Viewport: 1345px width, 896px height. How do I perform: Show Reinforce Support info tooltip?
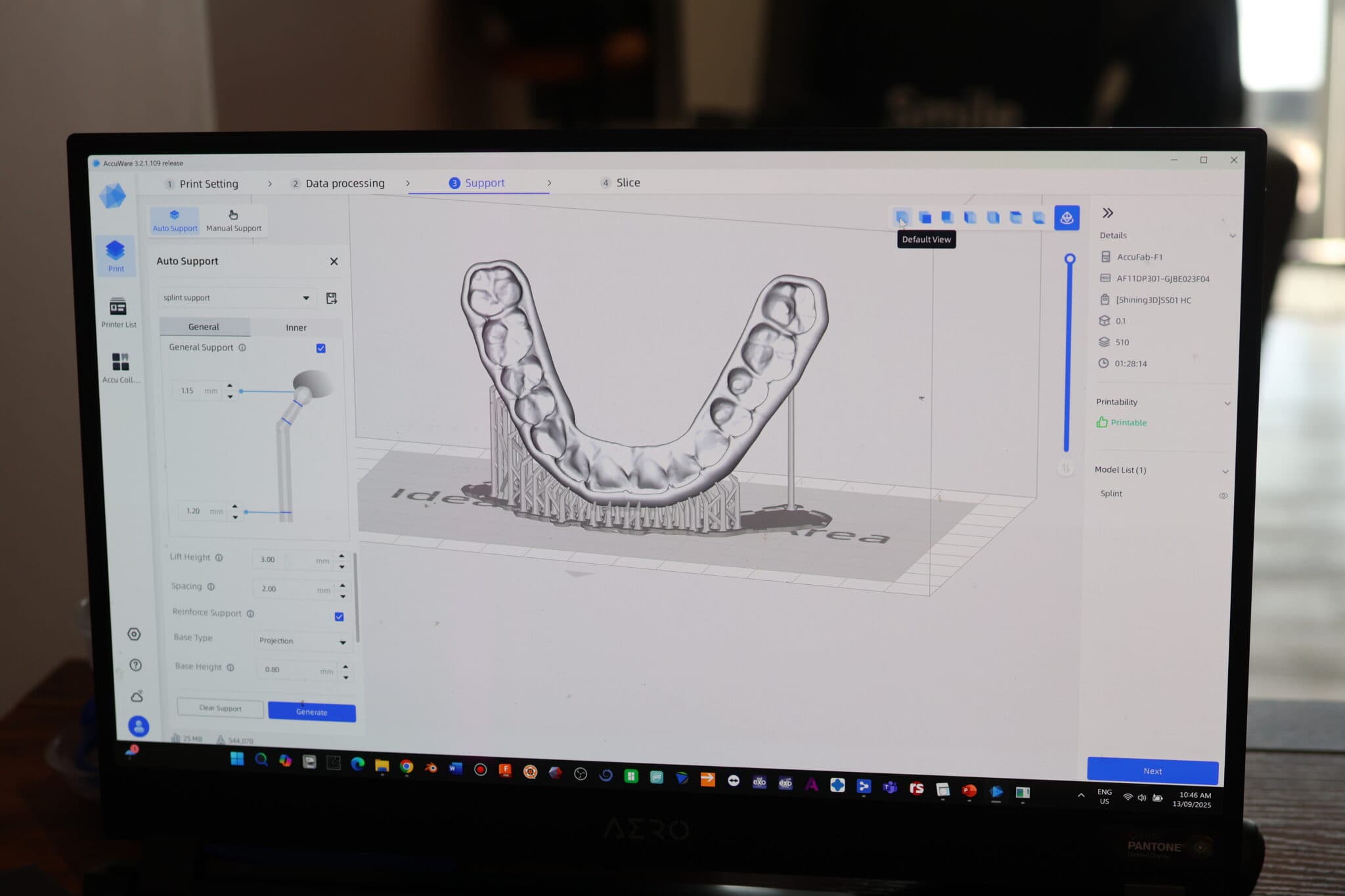[x=250, y=614]
